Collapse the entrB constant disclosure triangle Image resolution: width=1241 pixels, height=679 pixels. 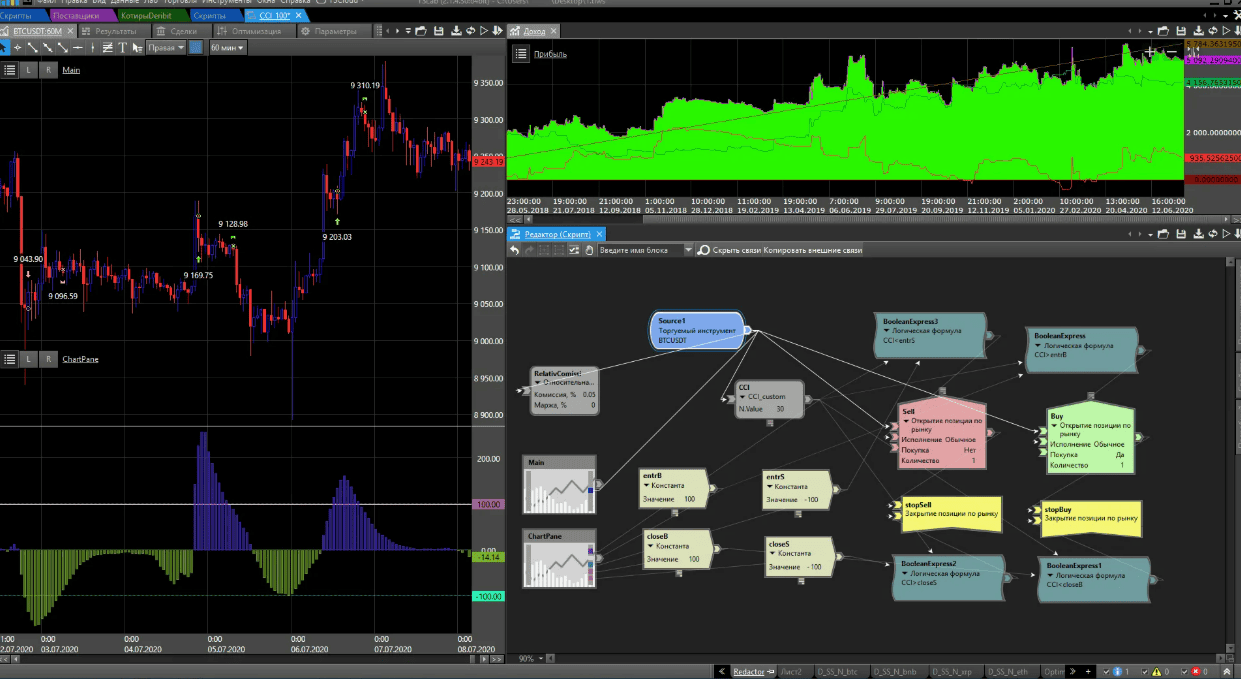click(x=646, y=487)
